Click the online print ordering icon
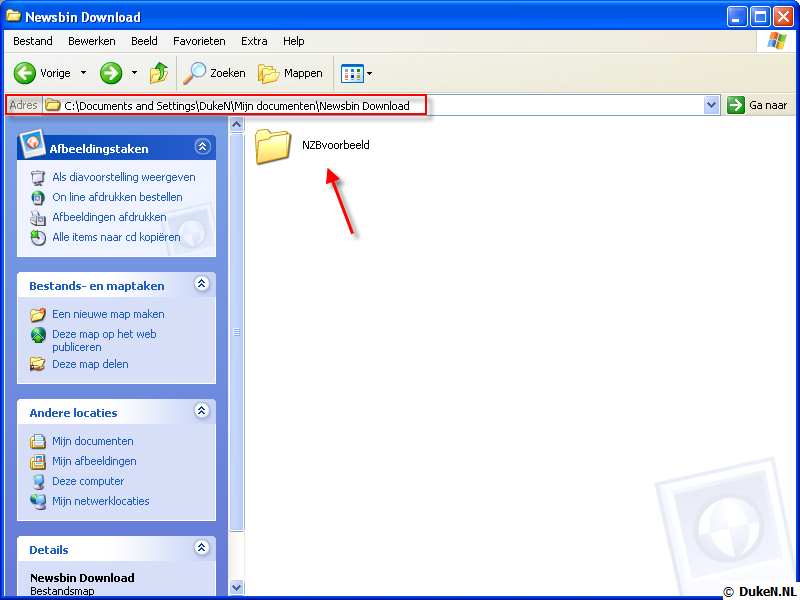800x600 pixels. (x=38, y=197)
